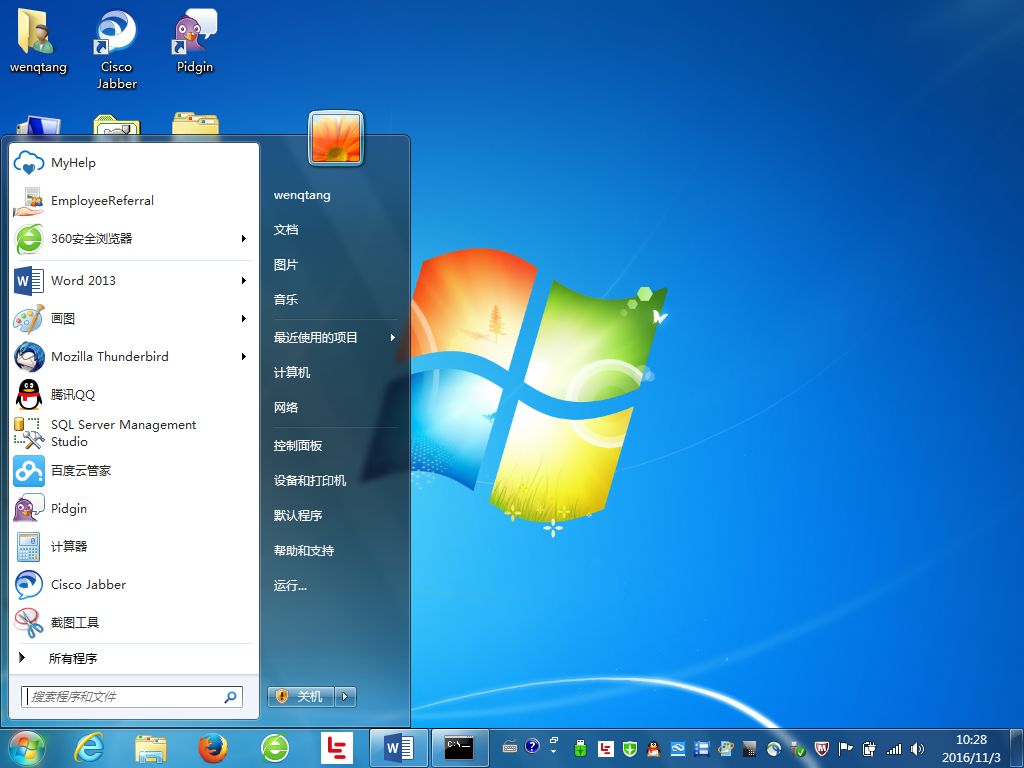Click the Show Desktop strip beside the clock
The height and width of the screenshot is (768, 1024).
point(1017,748)
